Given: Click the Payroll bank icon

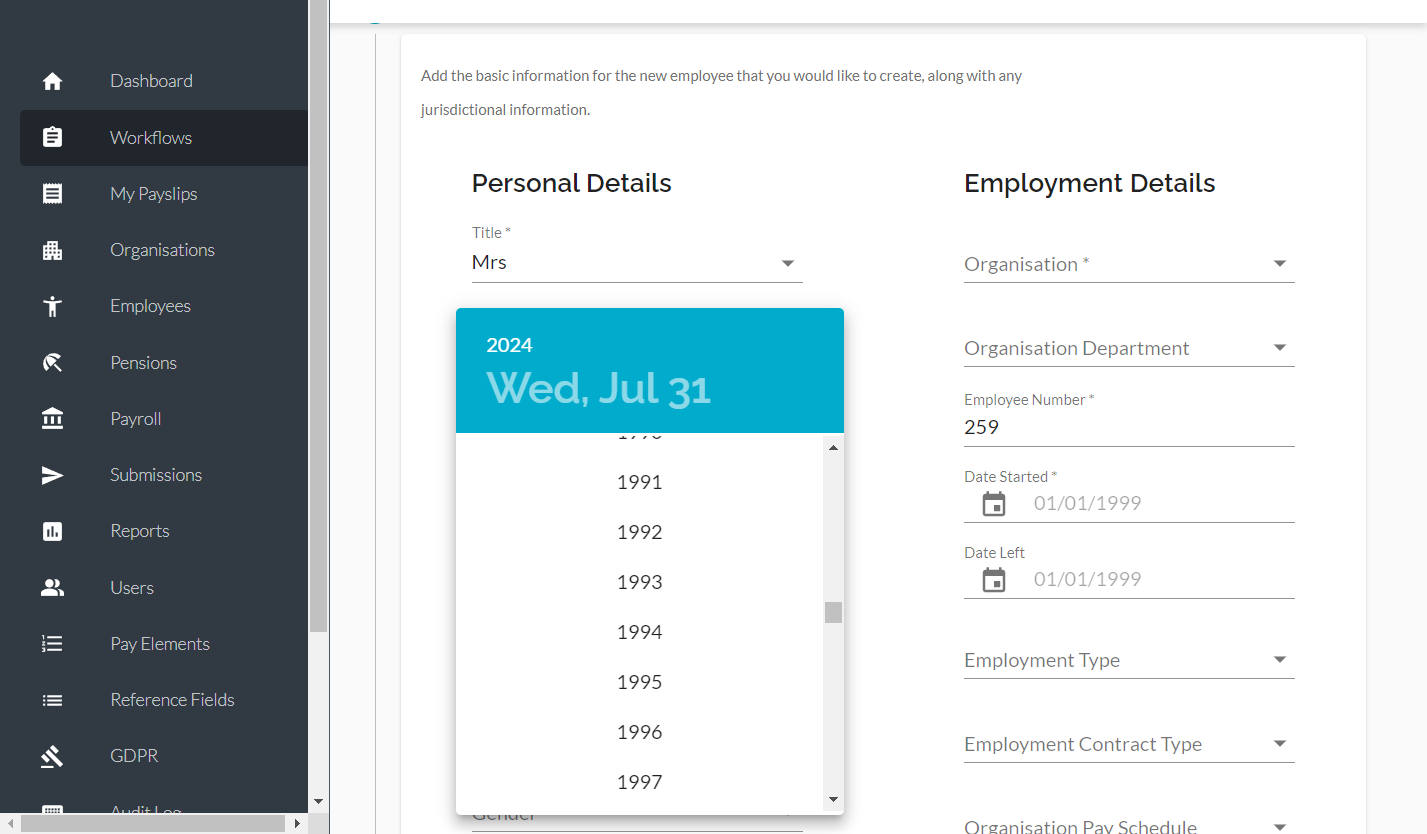Looking at the screenshot, I should [x=52, y=419].
